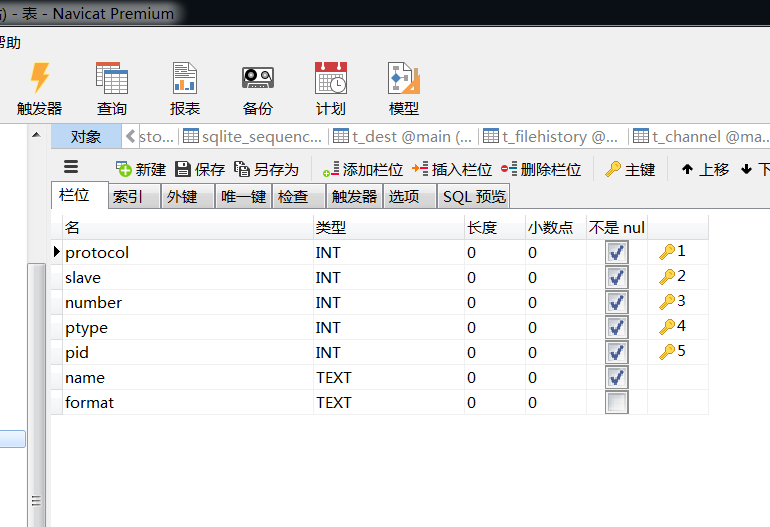This screenshot has height=527, width=770.
Task: Click the left sidebar vertical scrollbar thumb
Action: coord(36,395)
